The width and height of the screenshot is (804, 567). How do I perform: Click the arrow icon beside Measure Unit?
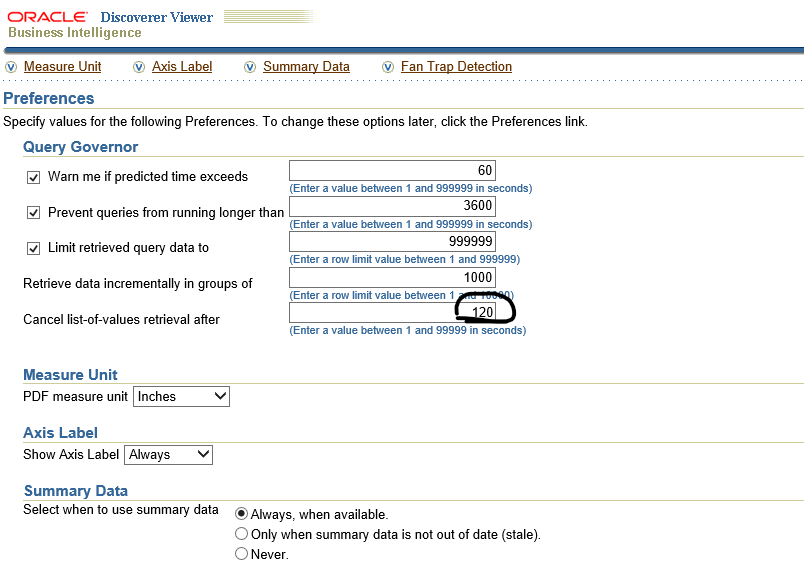pos(11,67)
